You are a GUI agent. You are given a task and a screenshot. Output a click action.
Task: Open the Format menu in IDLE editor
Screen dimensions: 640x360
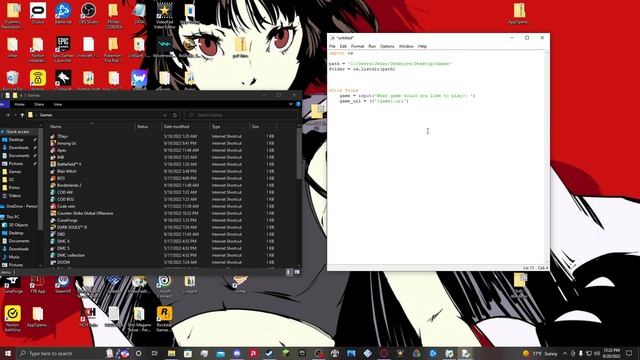click(x=357, y=46)
